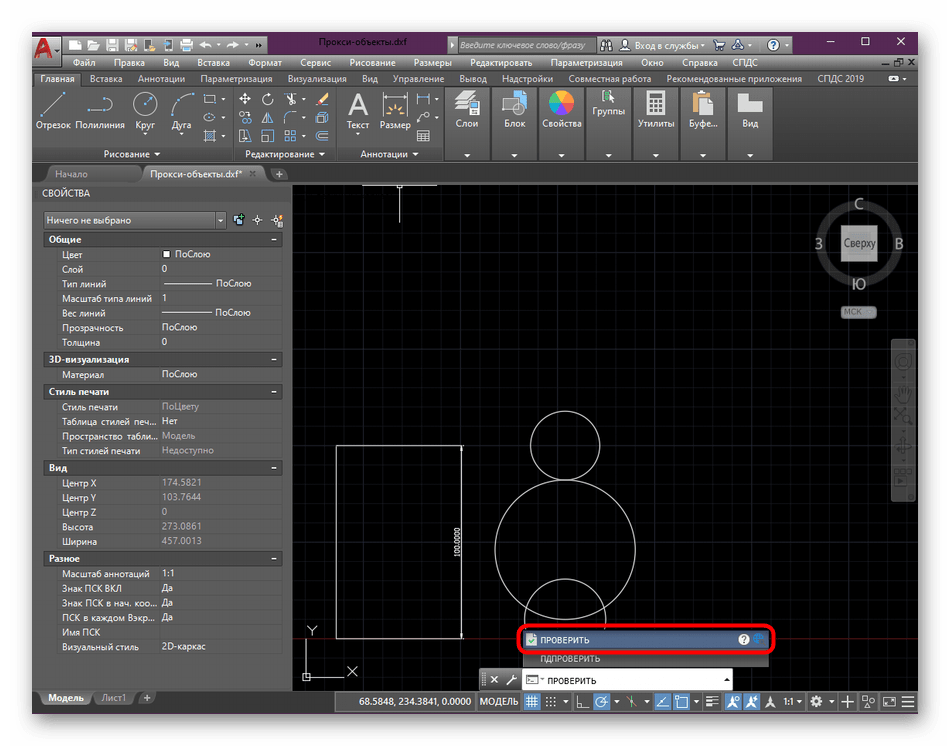Screen dimensions: 950x746
Task: Toggle ortho mode in status bar
Action: pos(582,703)
